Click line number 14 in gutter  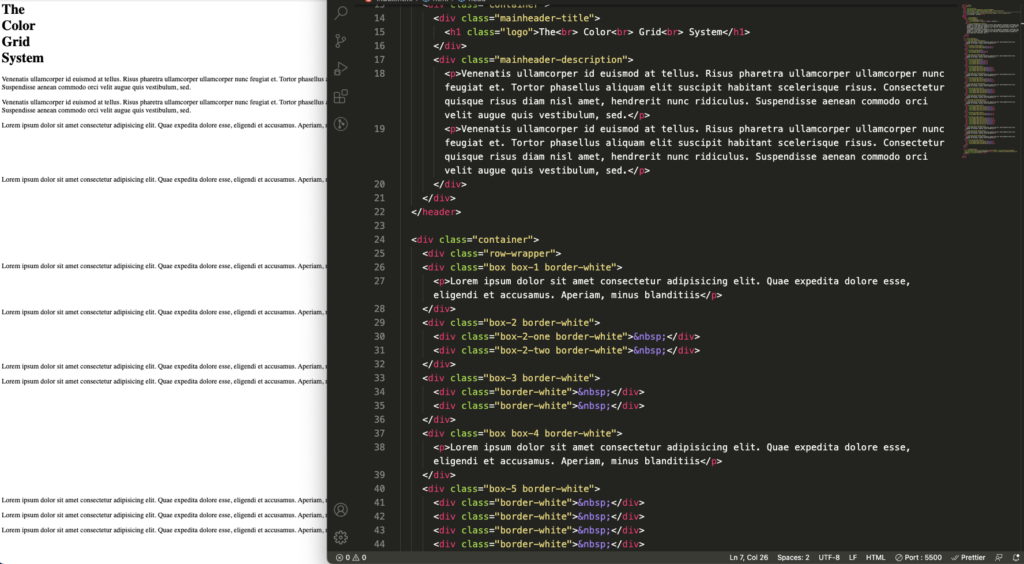tap(379, 18)
